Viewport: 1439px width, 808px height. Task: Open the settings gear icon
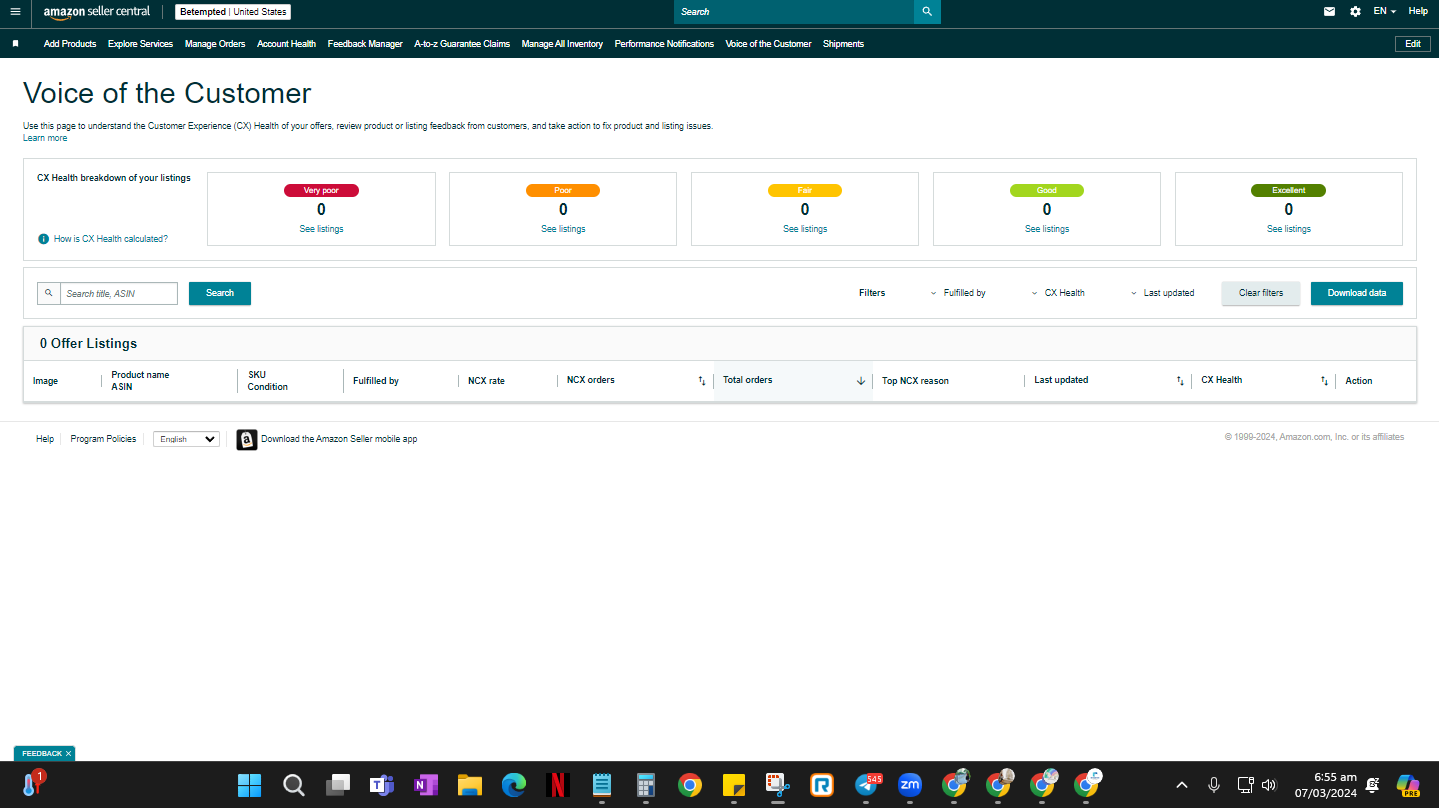tap(1355, 11)
